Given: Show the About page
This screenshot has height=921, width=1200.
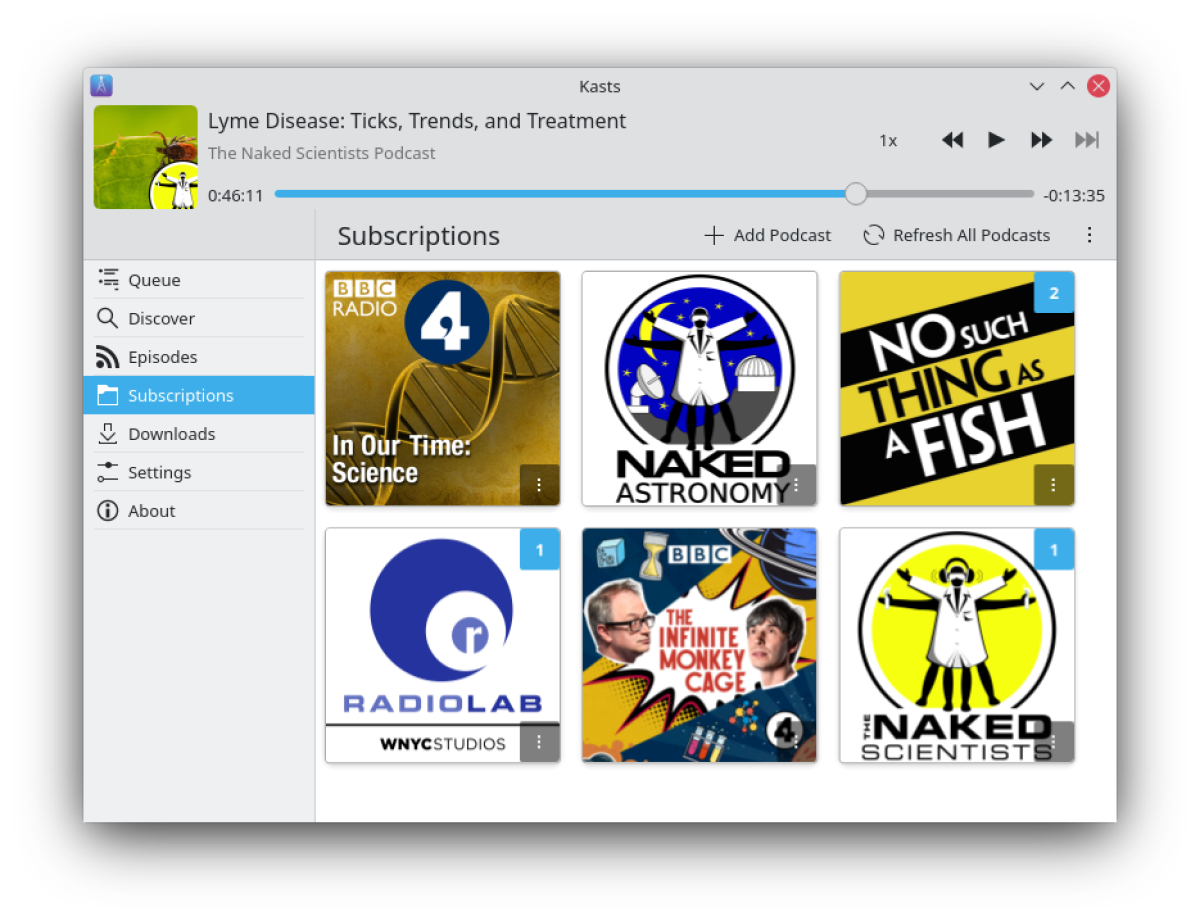Looking at the screenshot, I should click(x=199, y=511).
